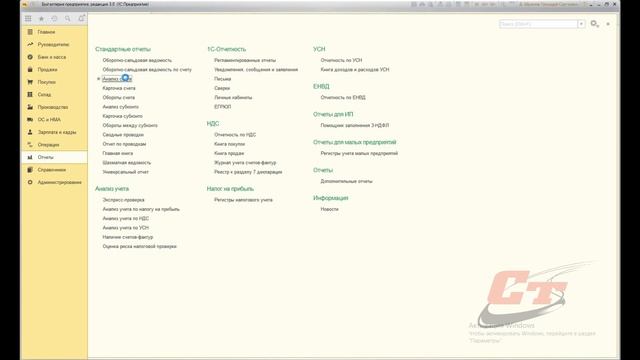
Task: Open the Книга покупок report
Action: point(229,144)
